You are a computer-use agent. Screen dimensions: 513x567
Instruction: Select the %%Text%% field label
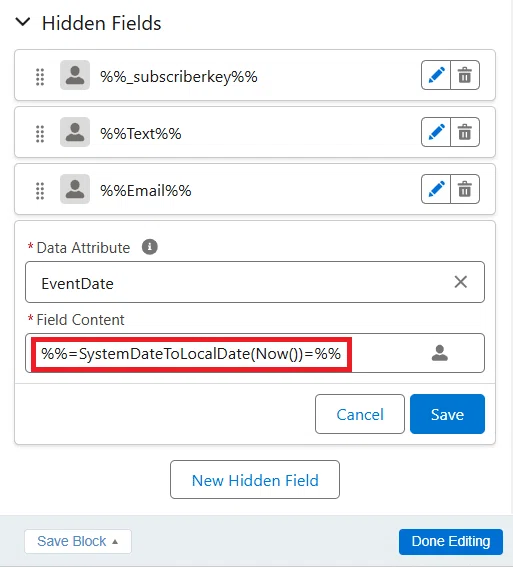pyautogui.click(x=141, y=133)
